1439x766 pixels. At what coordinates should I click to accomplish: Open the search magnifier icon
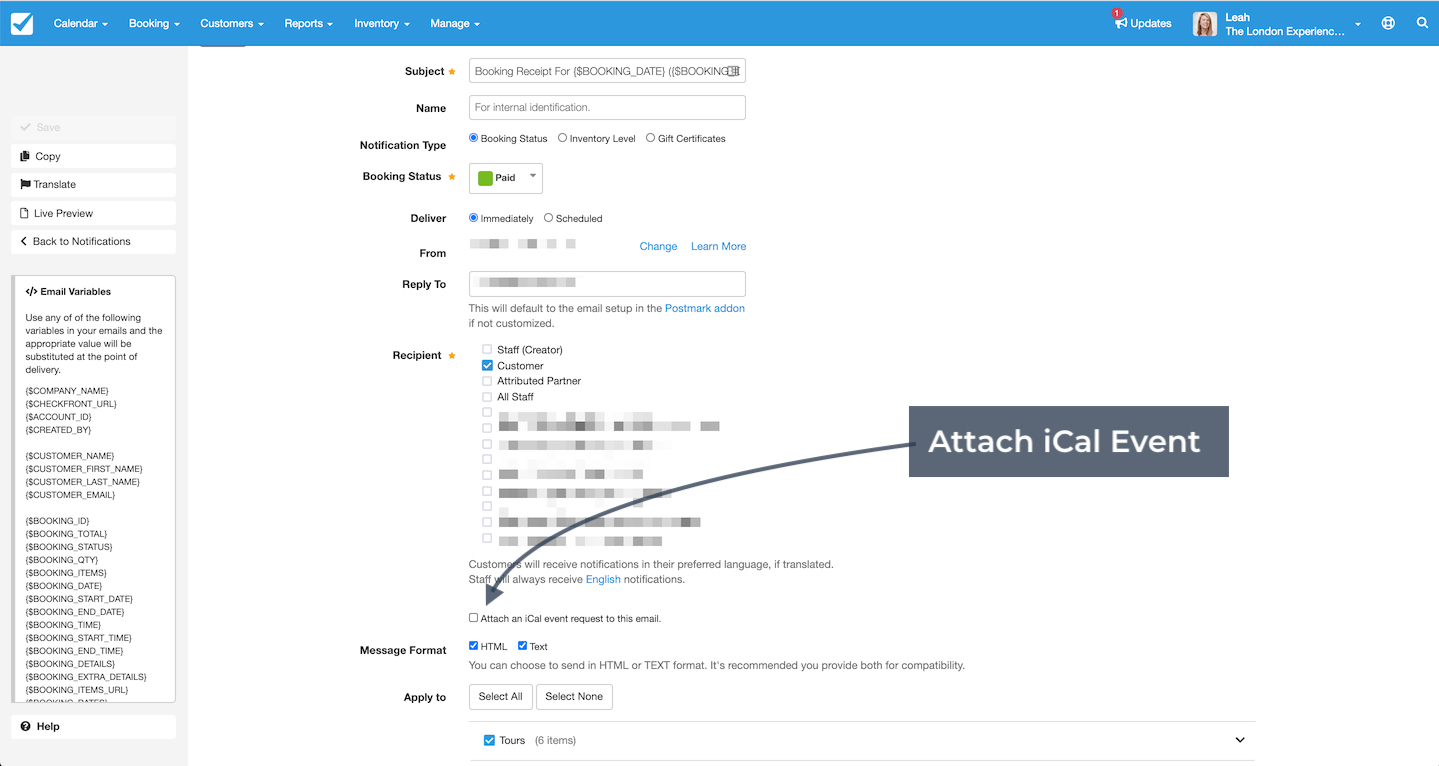tap(1422, 23)
